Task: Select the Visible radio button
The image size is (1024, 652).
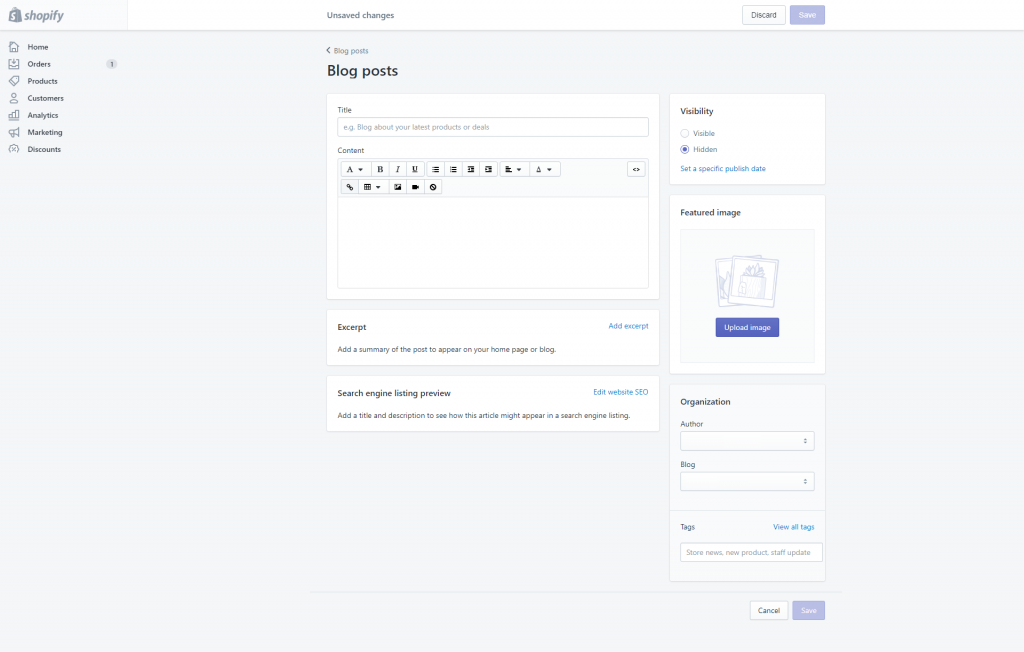Action: click(x=685, y=133)
